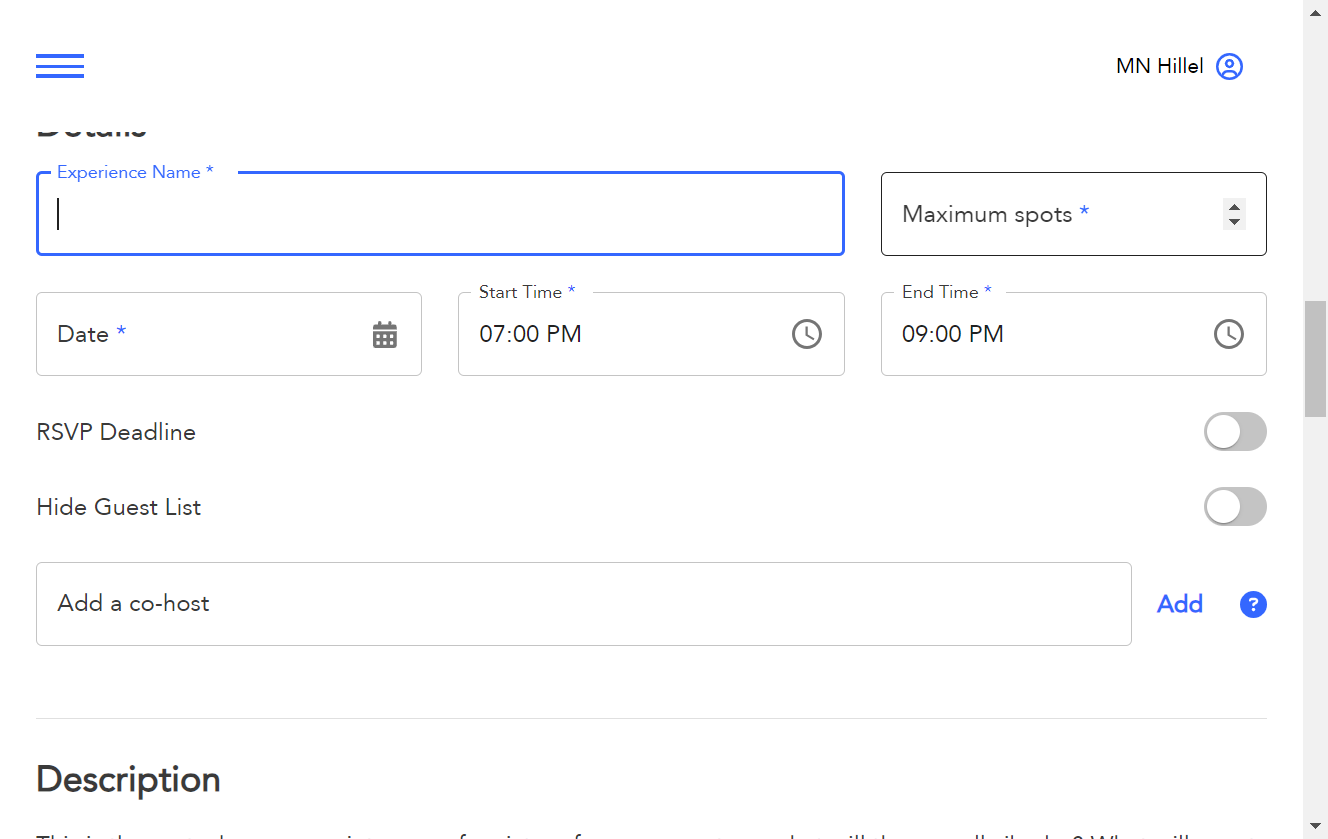Click the Hide Guest List label
Image resolution: width=1328 pixels, height=839 pixels.
coord(119,507)
